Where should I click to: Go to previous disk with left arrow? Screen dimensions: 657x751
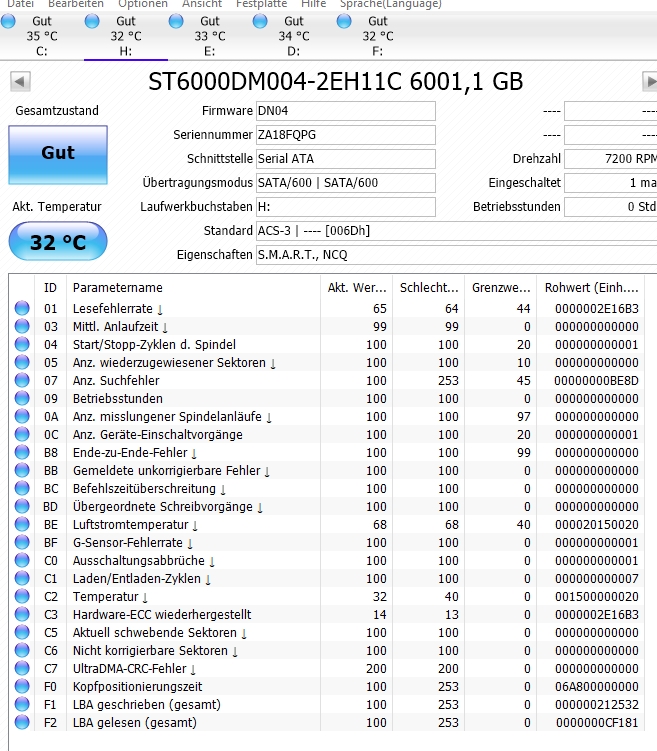pyautogui.click(x=20, y=81)
